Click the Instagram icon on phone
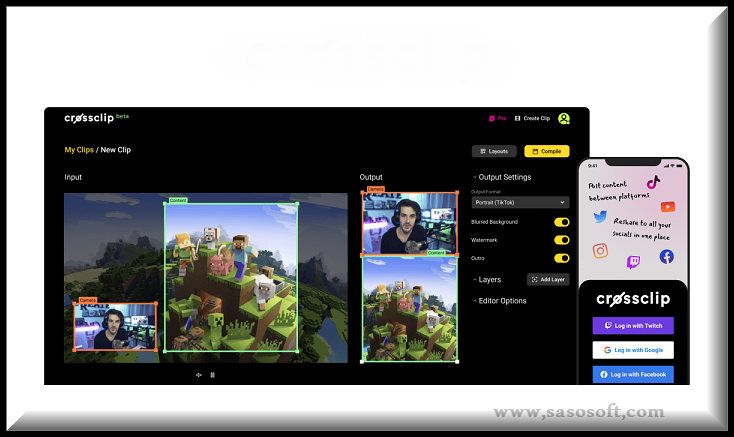This screenshot has height=437, width=734. [600, 251]
